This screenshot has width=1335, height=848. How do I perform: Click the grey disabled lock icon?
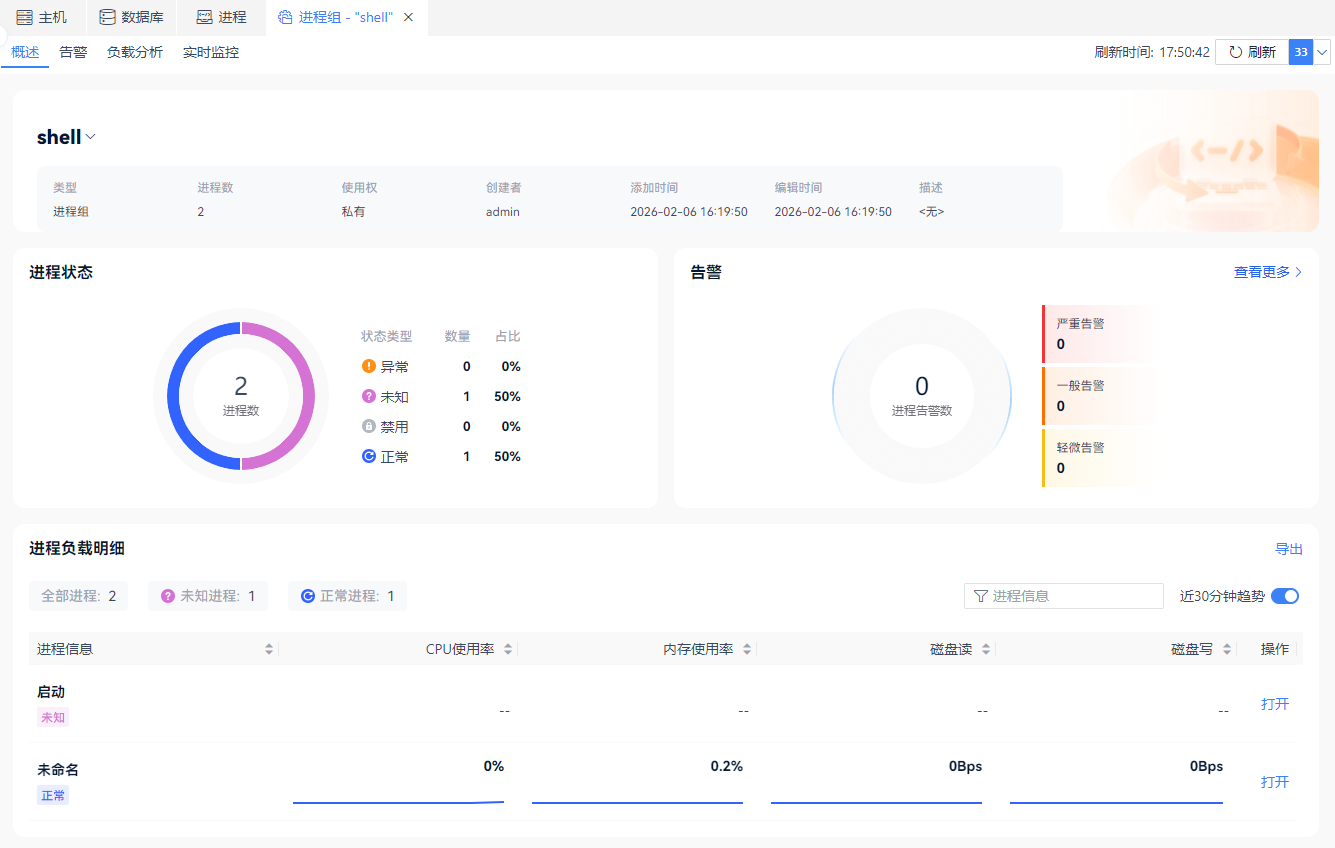(x=369, y=426)
